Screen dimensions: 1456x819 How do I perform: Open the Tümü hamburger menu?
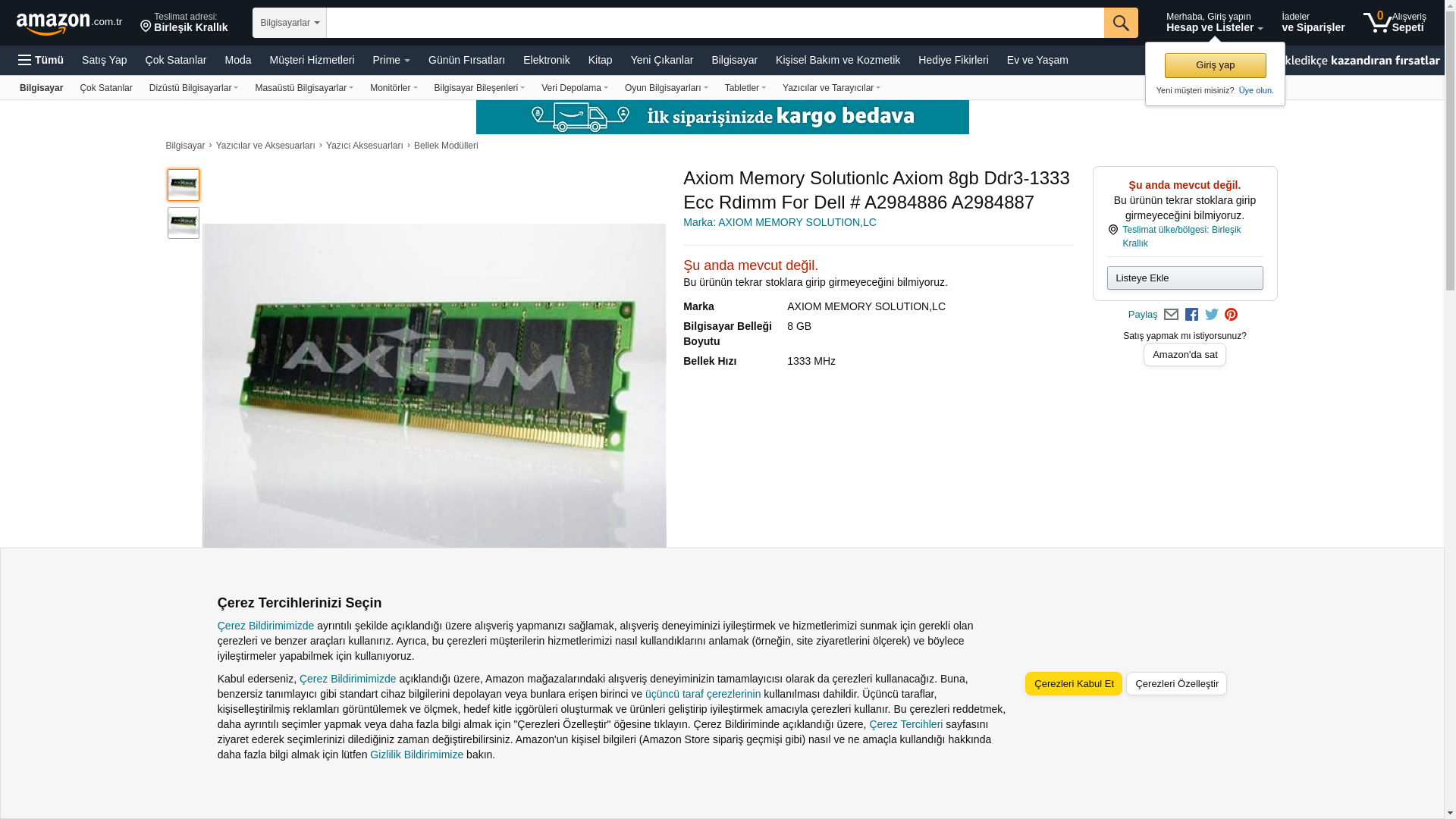(x=41, y=60)
